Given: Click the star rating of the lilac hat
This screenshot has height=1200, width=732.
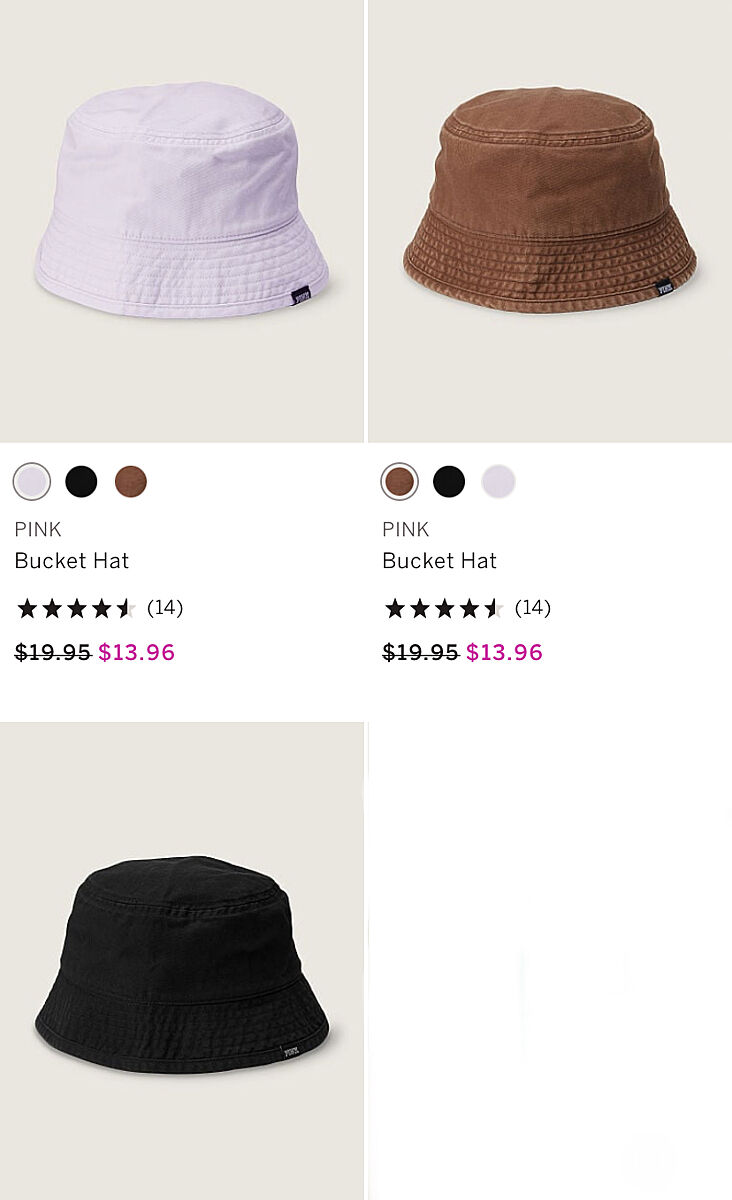Looking at the screenshot, I should point(76,608).
